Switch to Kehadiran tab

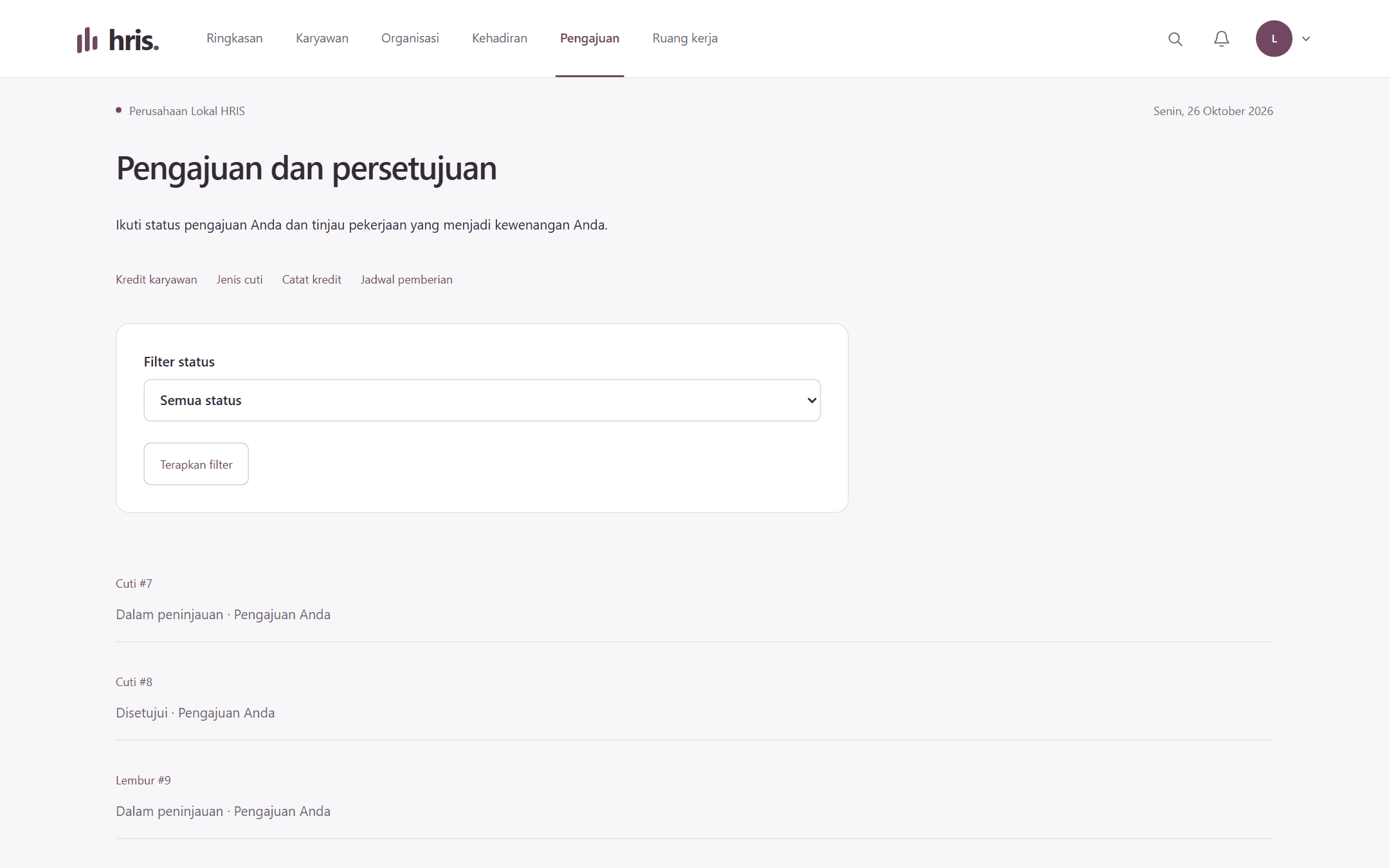pyautogui.click(x=499, y=38)
